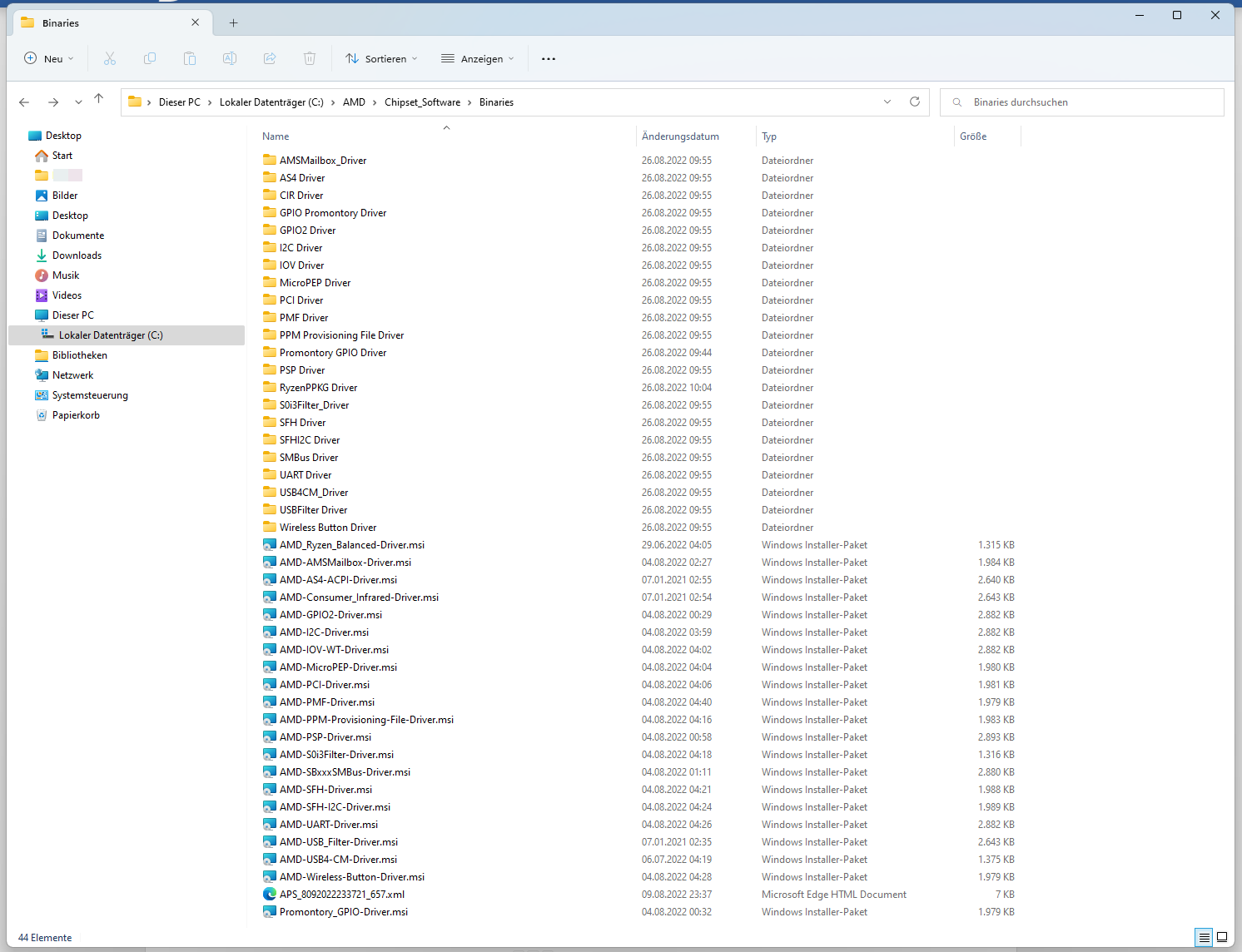Select Promontory_GPIO-Driver.msi file
This screenshot has height=952, width=1242.
pos(344,912)
